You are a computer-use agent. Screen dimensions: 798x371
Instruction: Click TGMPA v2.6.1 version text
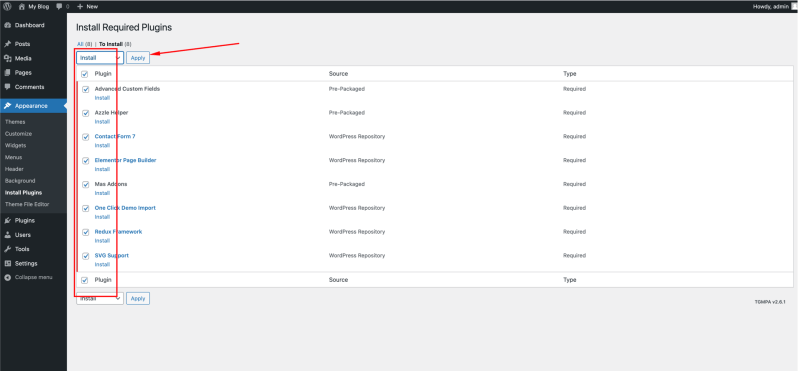tap(770, 302)
